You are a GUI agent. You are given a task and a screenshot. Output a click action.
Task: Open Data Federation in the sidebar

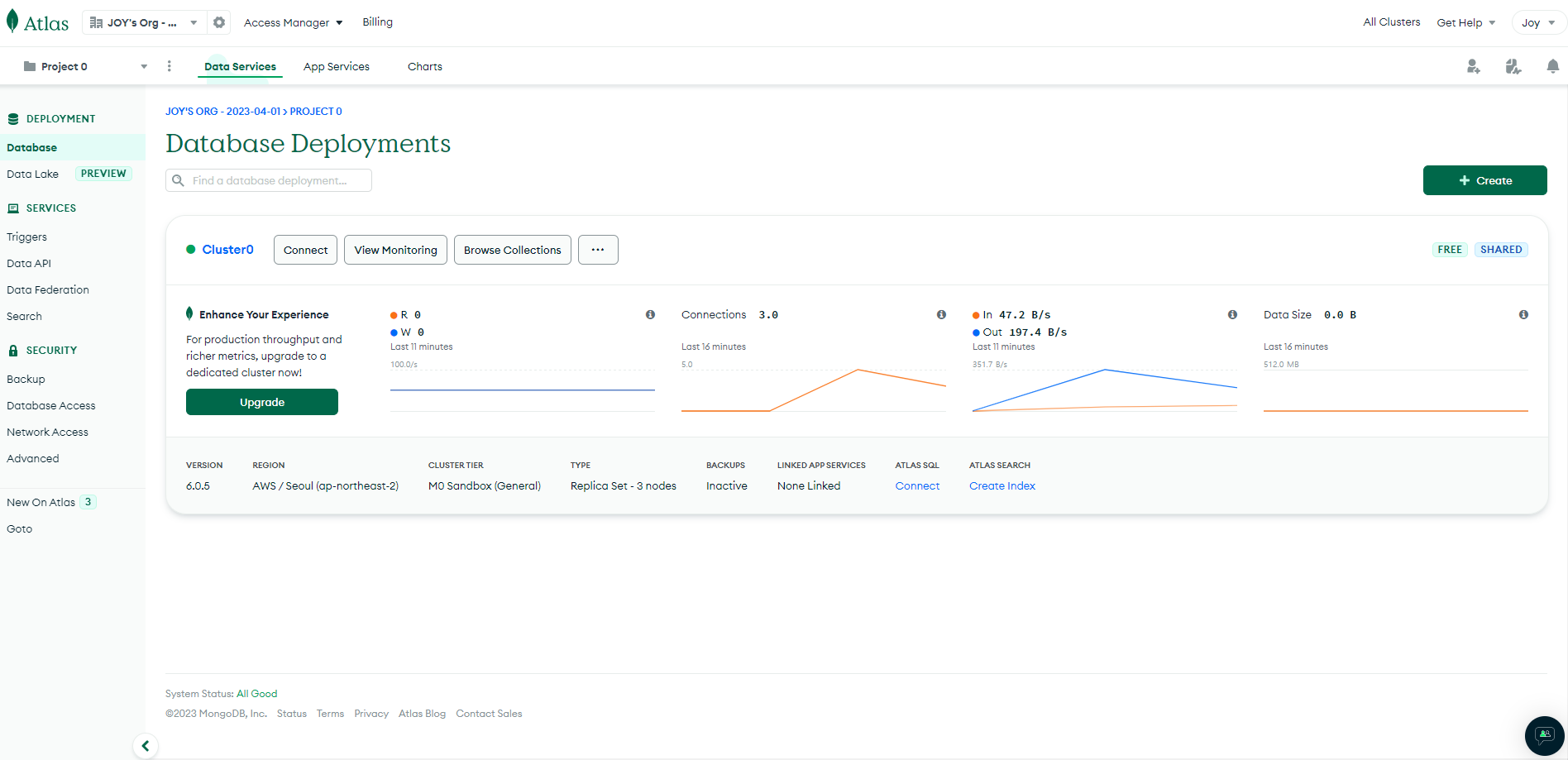pyautogui.click(x=48, y=289)
